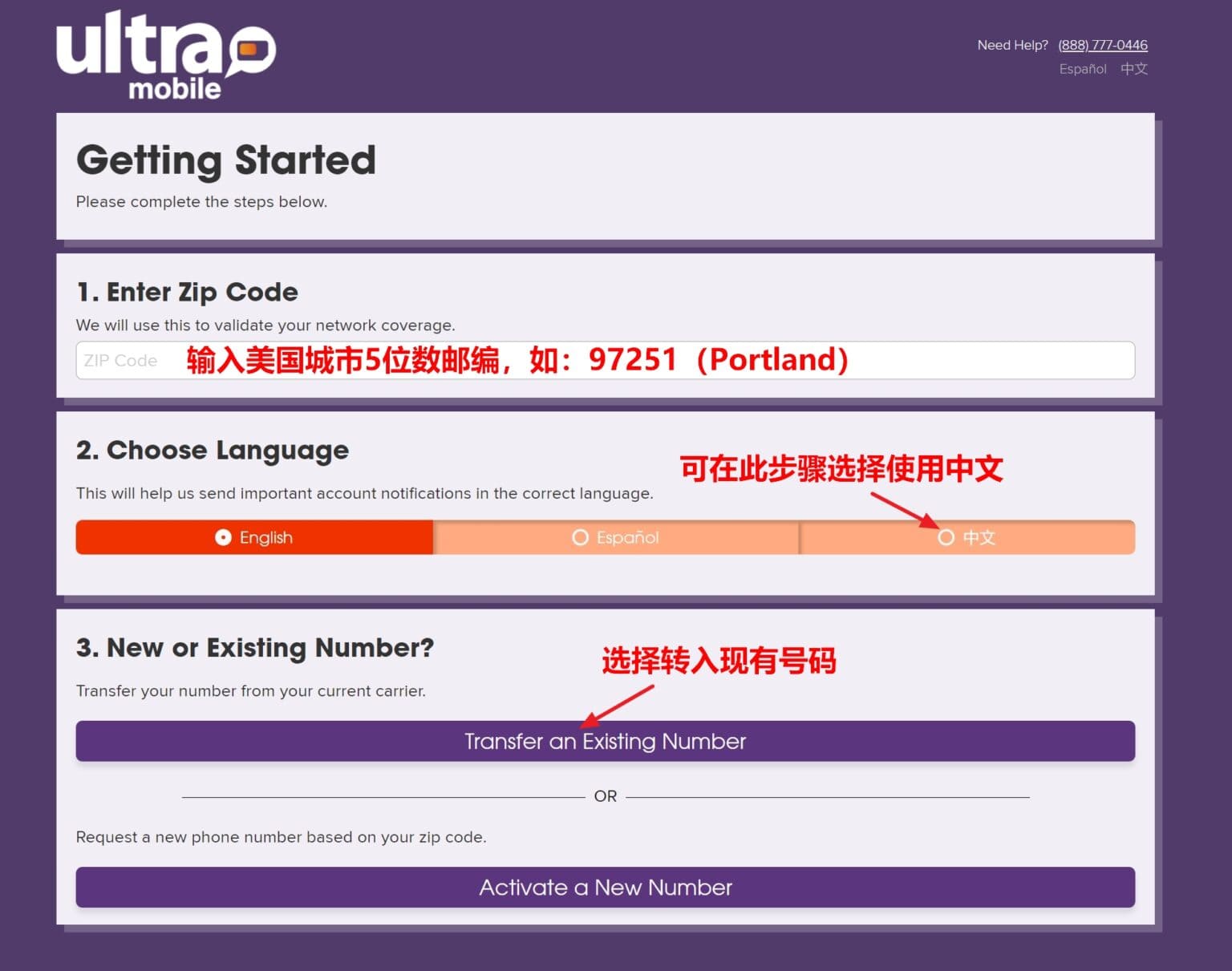1232x971 pixels.
Task: Switch site language to Español in header
Action: point(1083,69)
